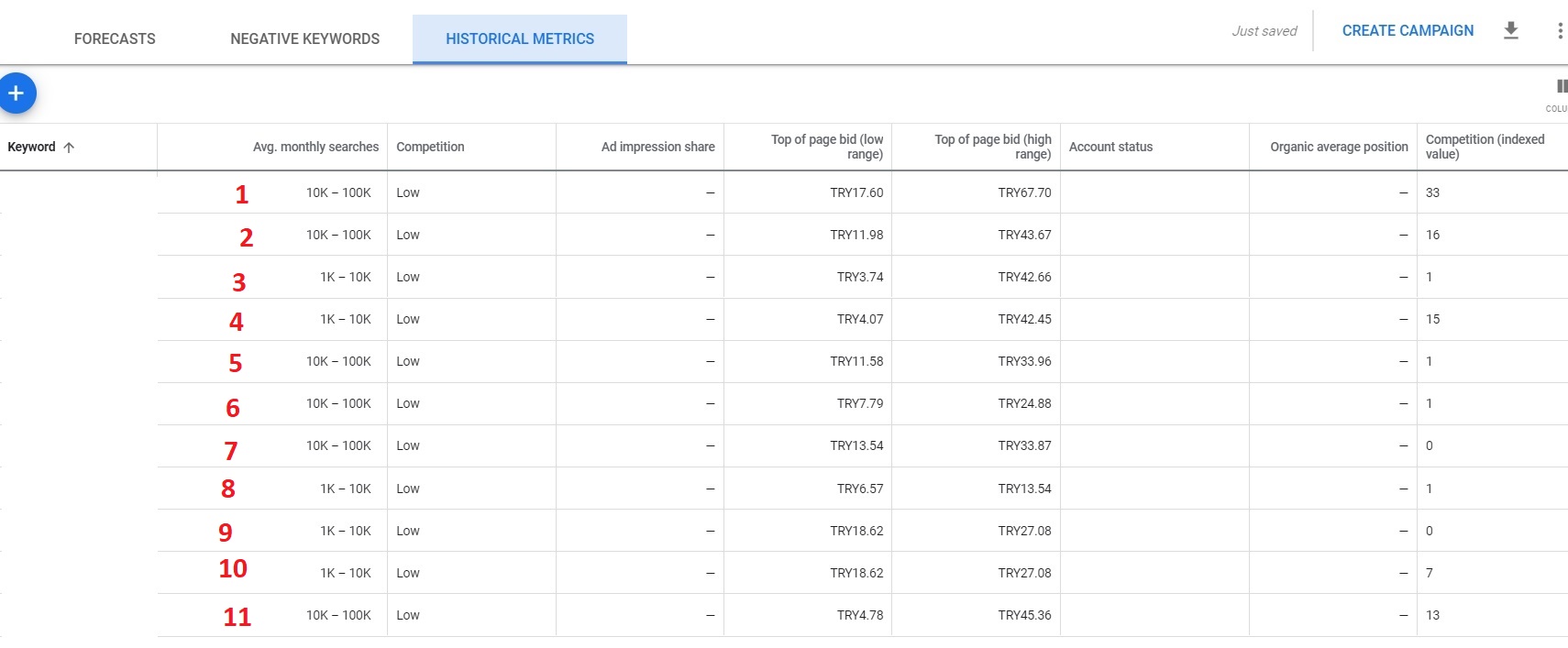Click indexed competition value 16

[x=1432, y=235]
